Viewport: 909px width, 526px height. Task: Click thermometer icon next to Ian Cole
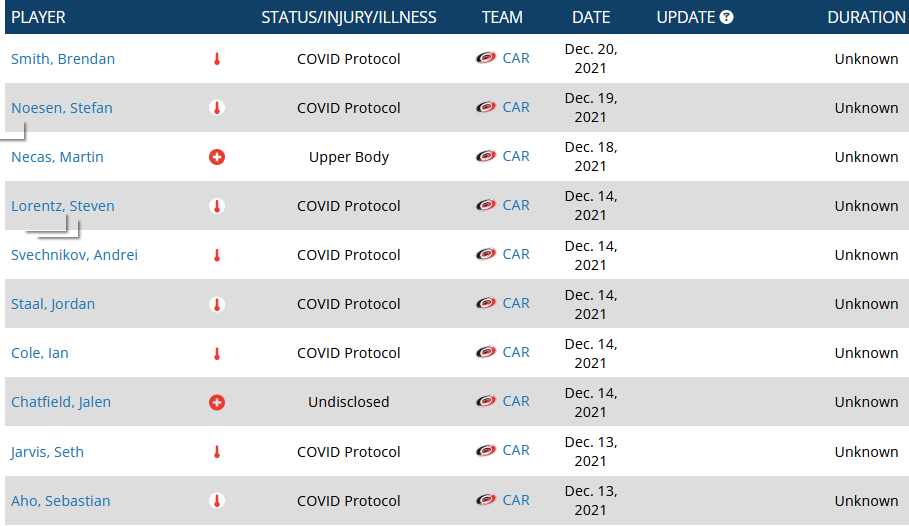click(x=217, y=353)
